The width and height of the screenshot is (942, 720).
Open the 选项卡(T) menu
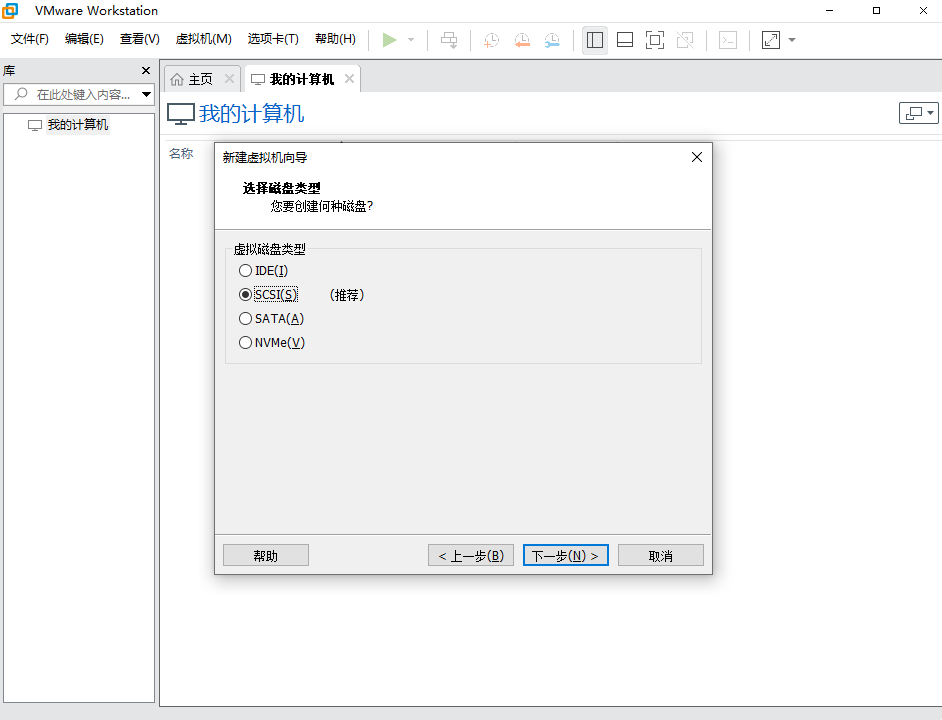tap(273, 39)
